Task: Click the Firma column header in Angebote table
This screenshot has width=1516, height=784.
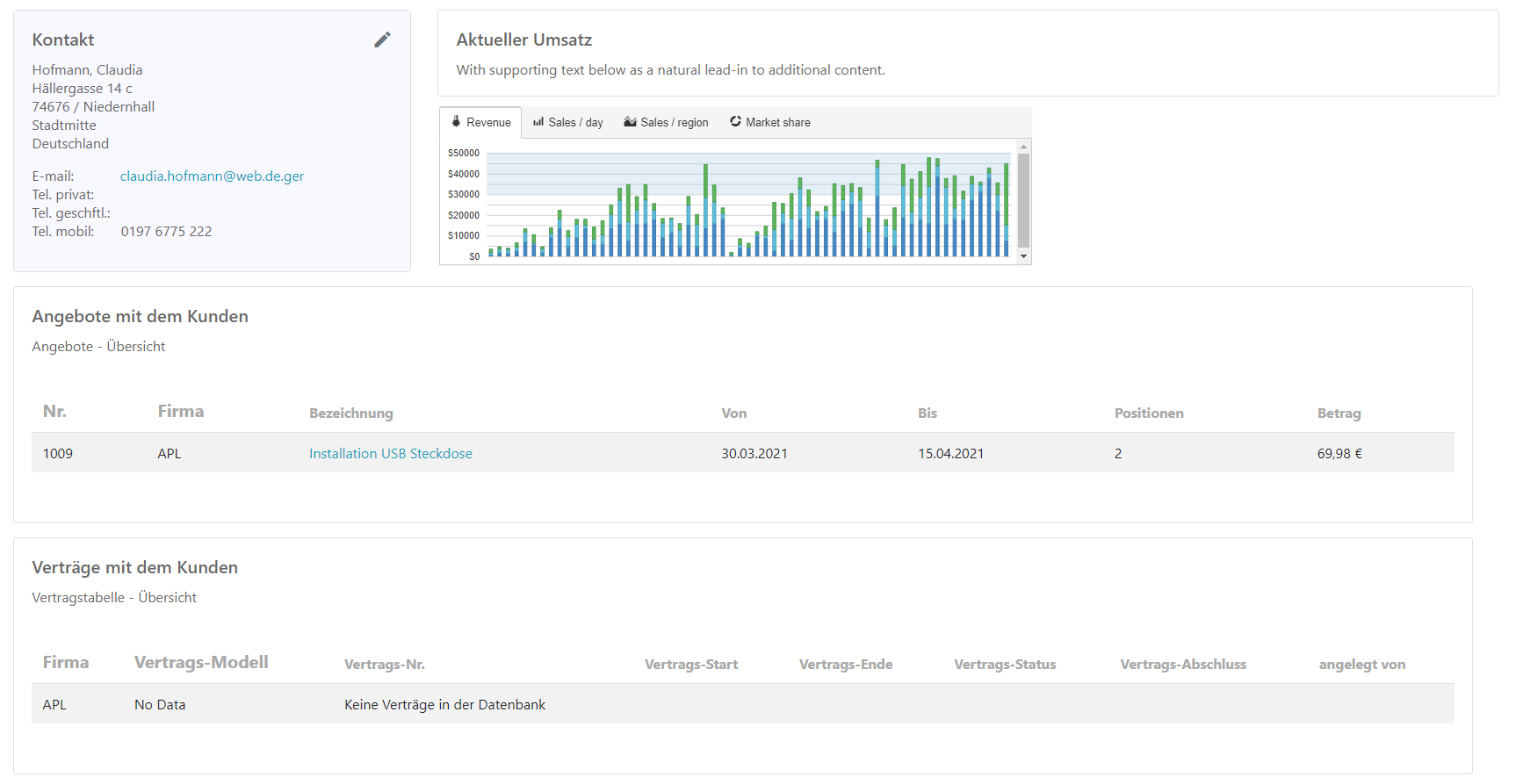Action: pos(181,411)
